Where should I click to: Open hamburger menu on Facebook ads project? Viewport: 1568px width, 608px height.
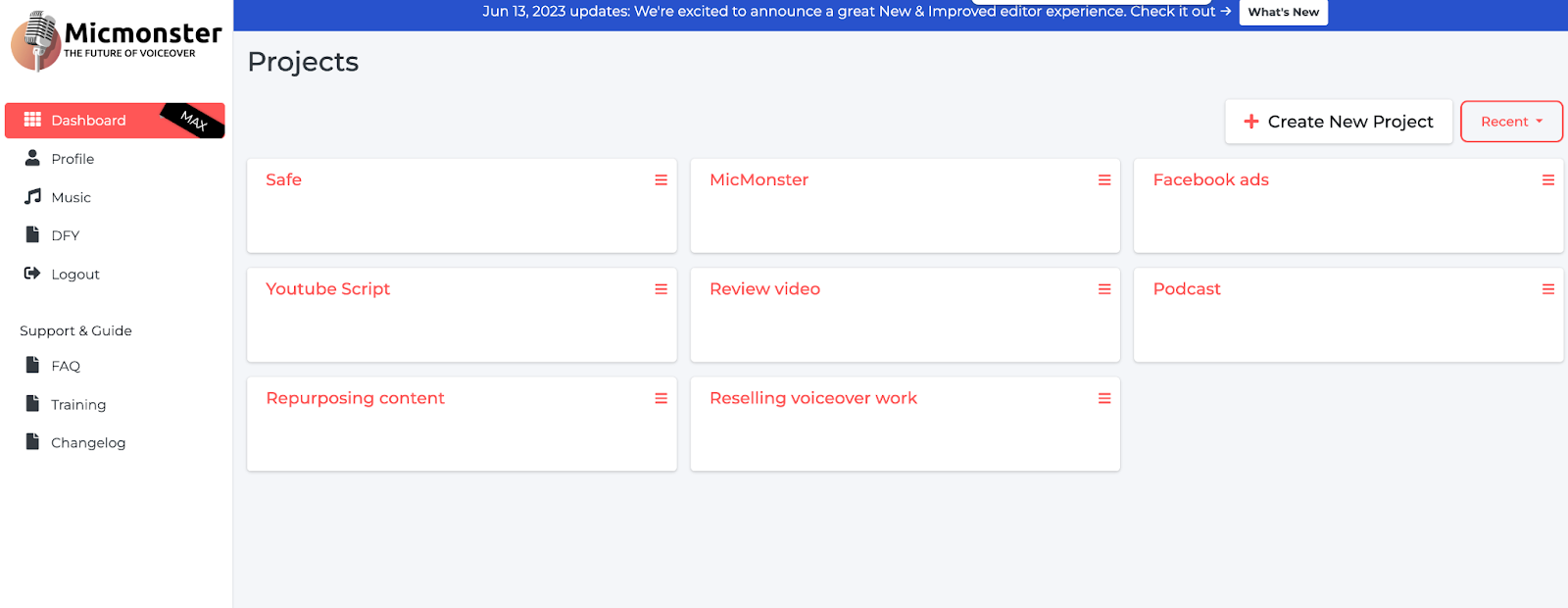point(1547,180)
